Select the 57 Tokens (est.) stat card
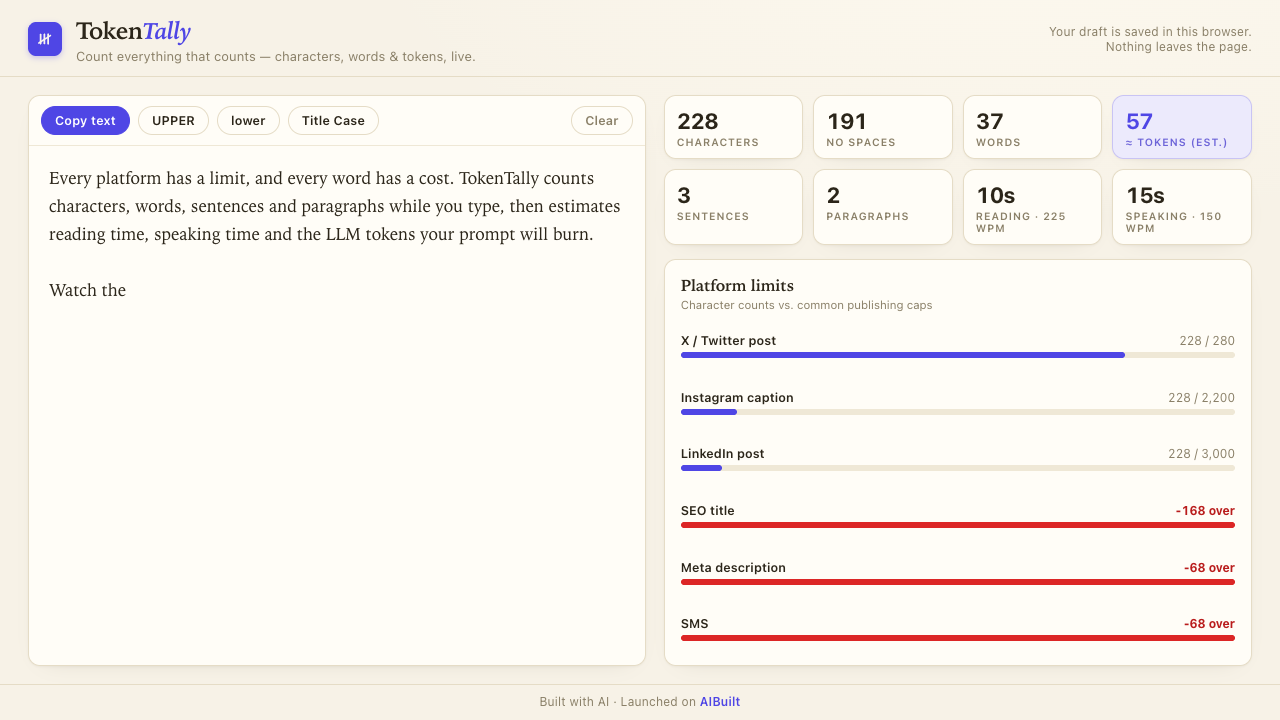Image resolution: width=1280 pixels, height=720 pixels. 1182,127
